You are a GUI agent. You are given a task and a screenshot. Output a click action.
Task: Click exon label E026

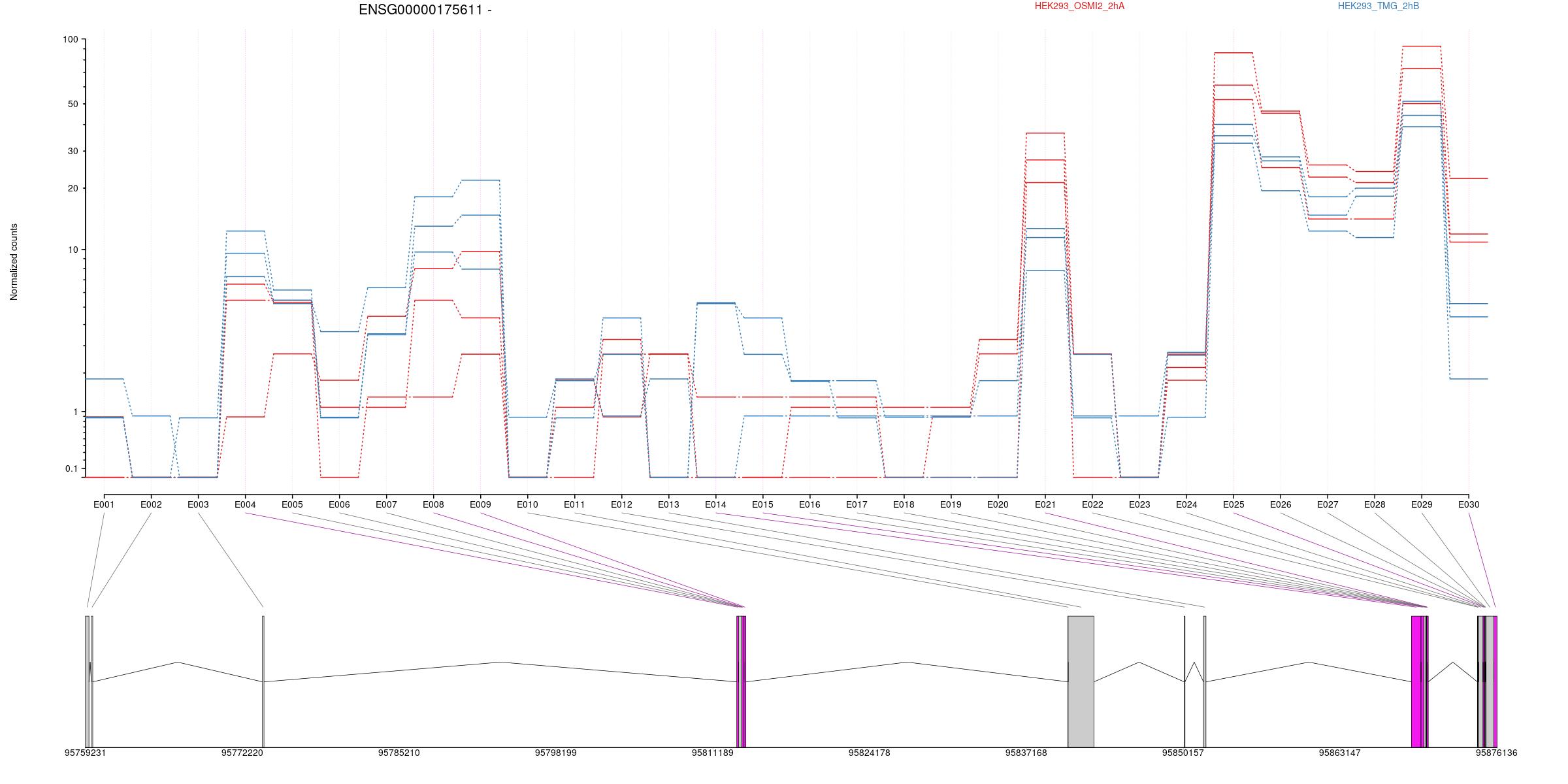click(x=1281, y=504)
